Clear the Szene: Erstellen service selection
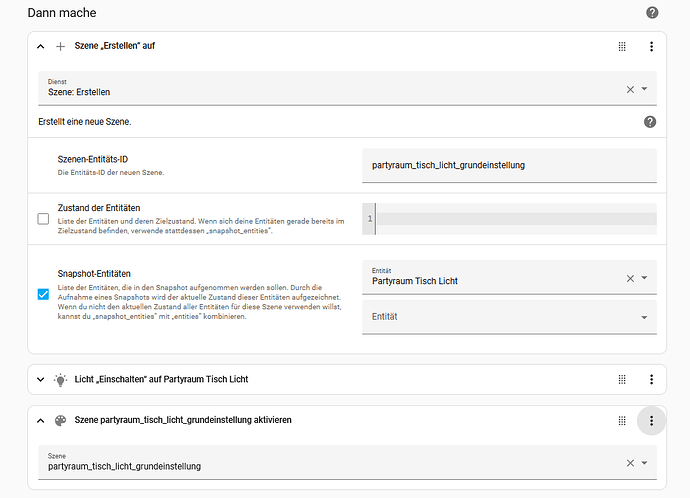 pyautogui.click(x=630, y=89)
